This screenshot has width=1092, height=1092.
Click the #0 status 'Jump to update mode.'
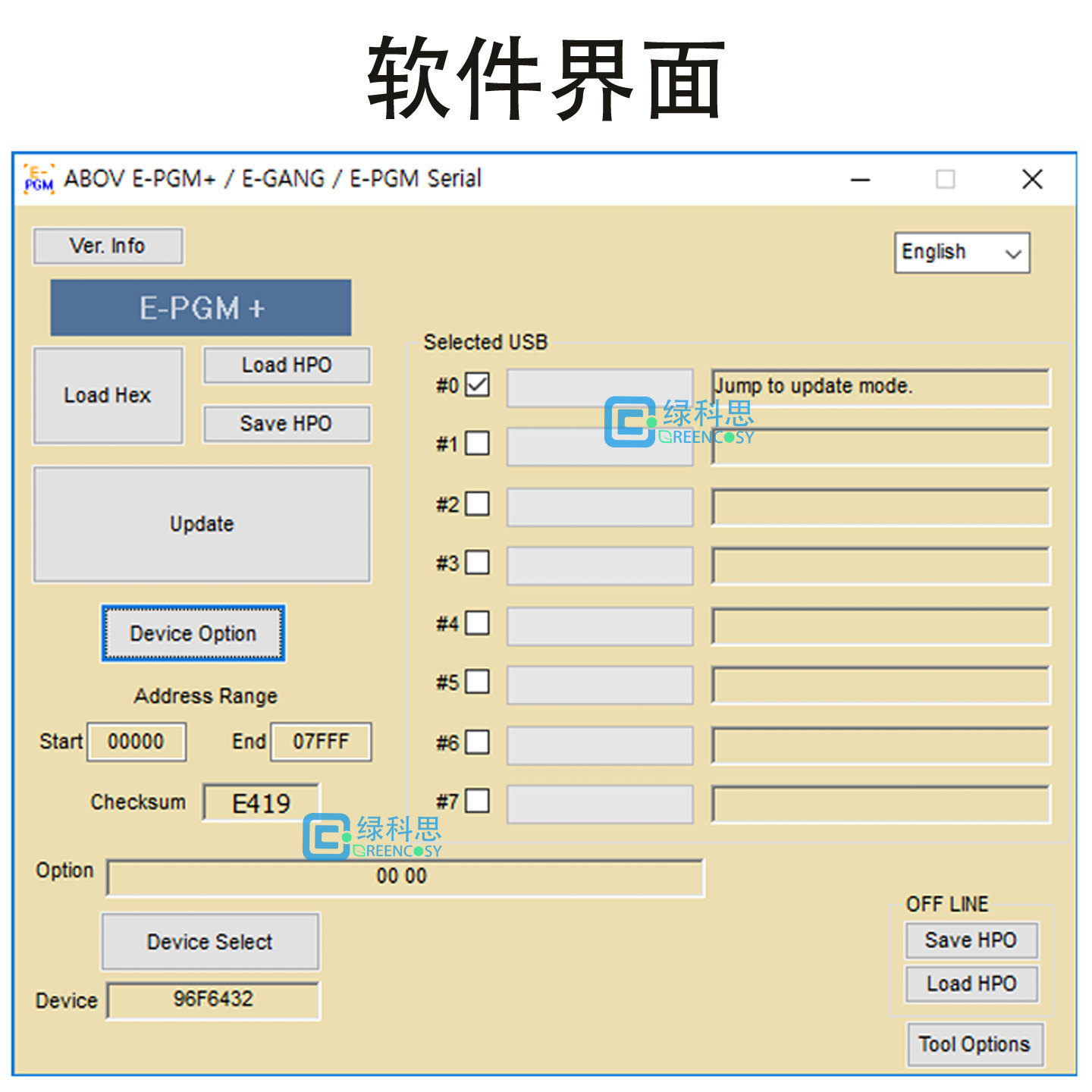pyautogui.click(x=881, y=388)
